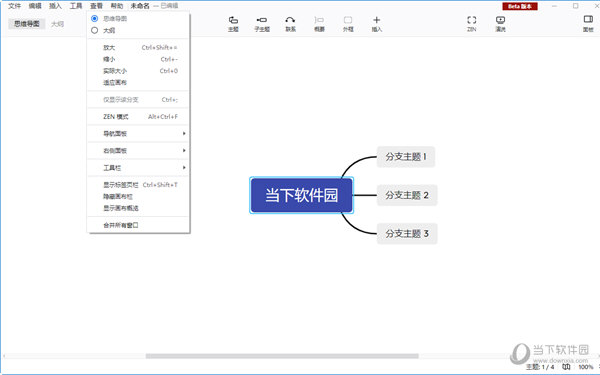
Task: Switch to the 思维导图 view tab
Action: point(27,24)
